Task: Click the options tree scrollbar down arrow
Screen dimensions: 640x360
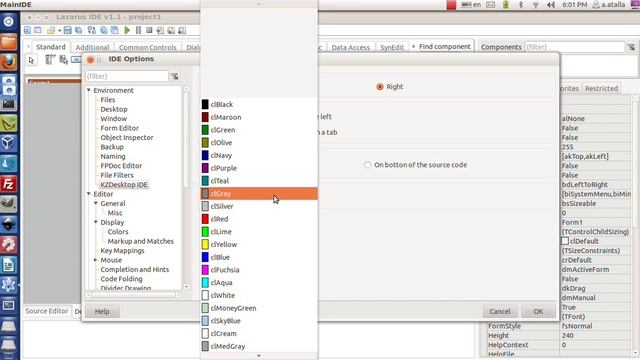Action: [187, 287]
